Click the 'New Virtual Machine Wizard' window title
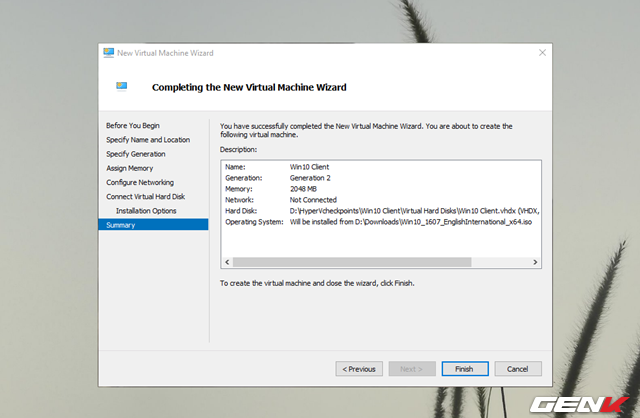Viewport: 640px width, 418px height. [165, 53]
